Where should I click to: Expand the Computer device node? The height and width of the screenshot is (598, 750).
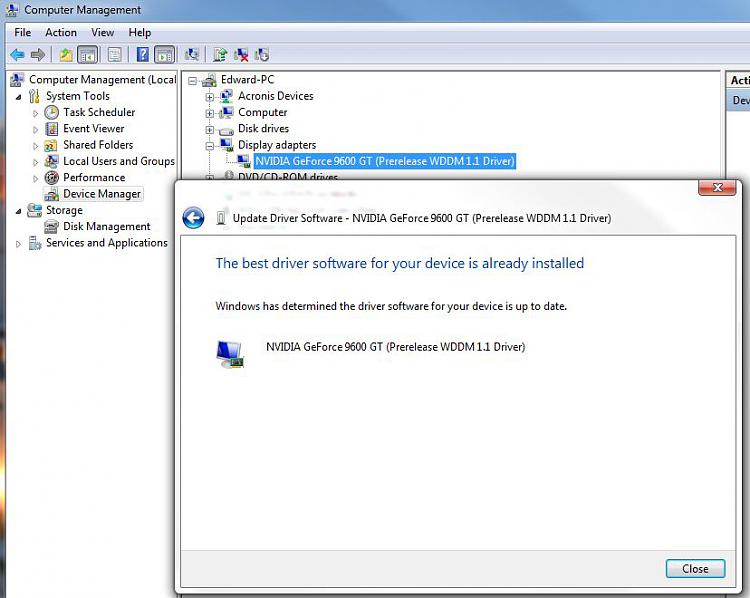pyautogui.click(x=209, y=113)
